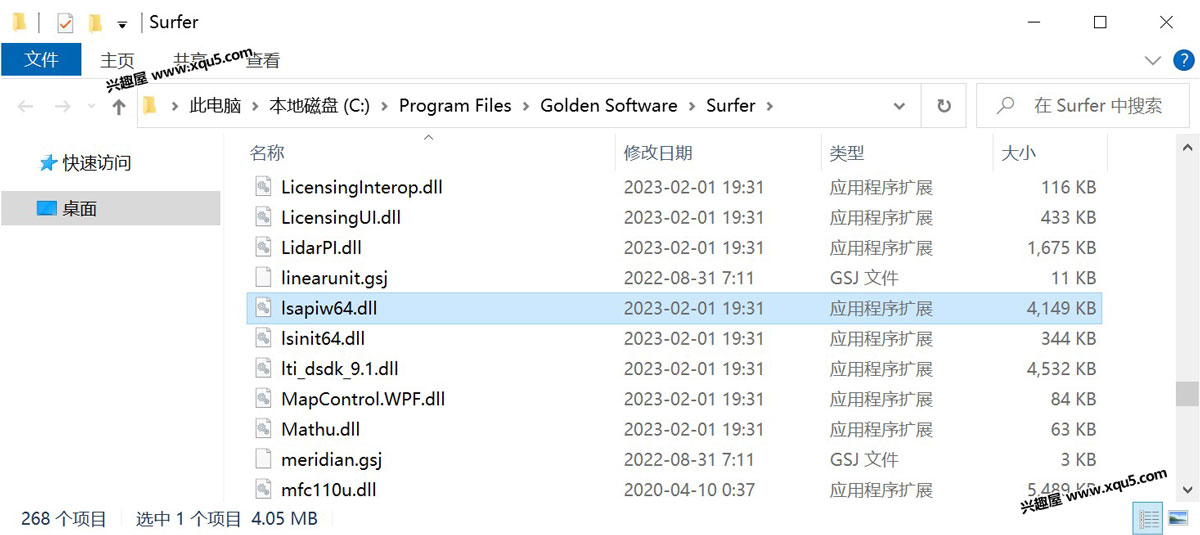
Task: Click the new folder quick access icon
Action: (x=95, y=22)
